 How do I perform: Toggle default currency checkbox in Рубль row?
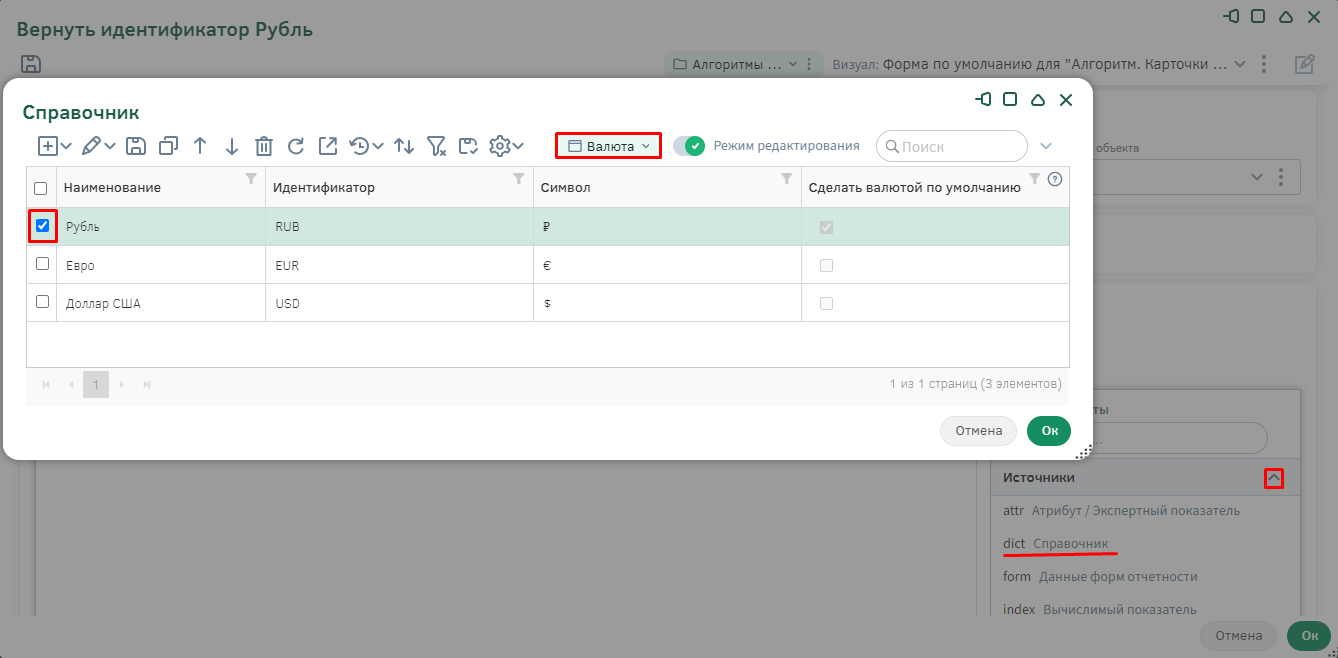click(x=826, y=227)
